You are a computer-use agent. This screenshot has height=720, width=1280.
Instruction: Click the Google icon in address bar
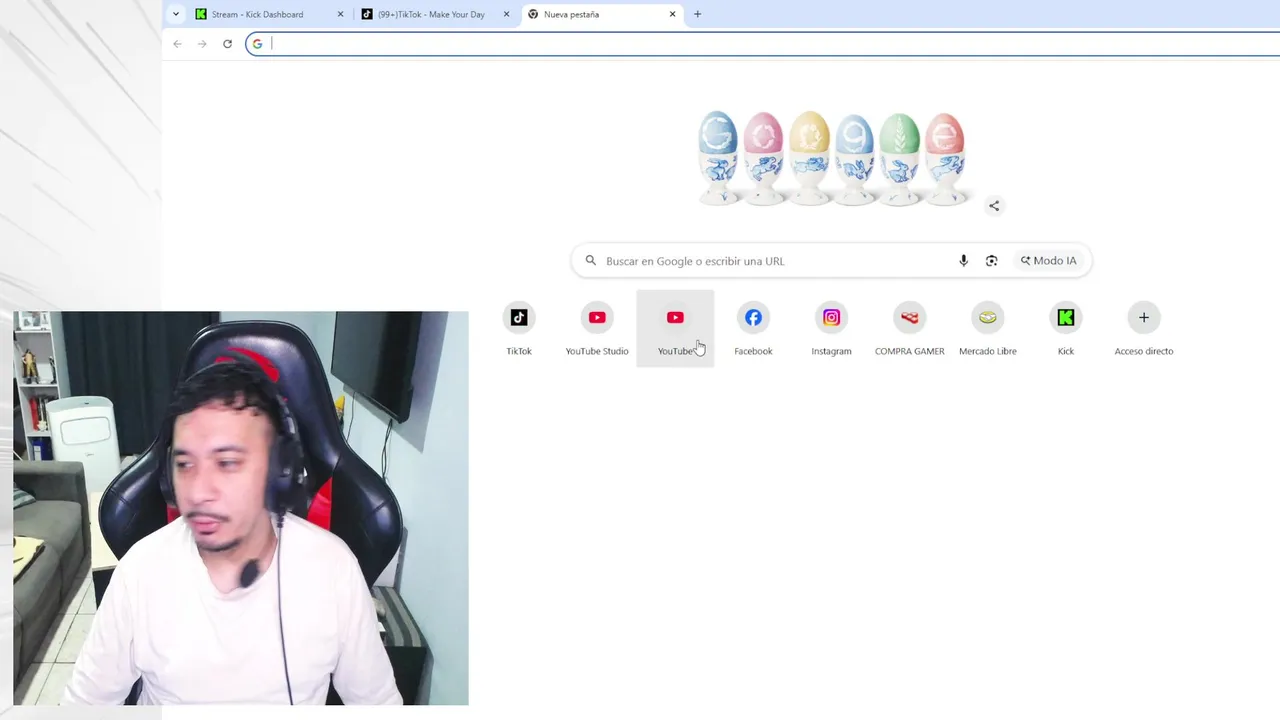(257, 43)
